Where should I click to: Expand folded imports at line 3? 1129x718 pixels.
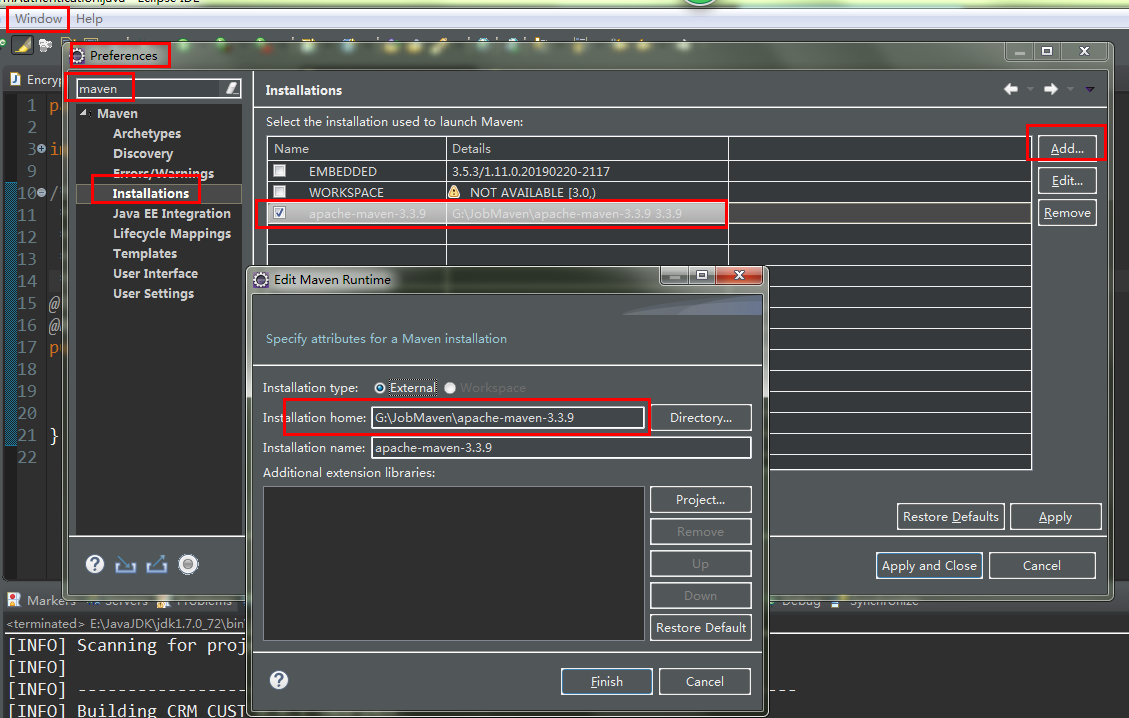click(41, 148)
